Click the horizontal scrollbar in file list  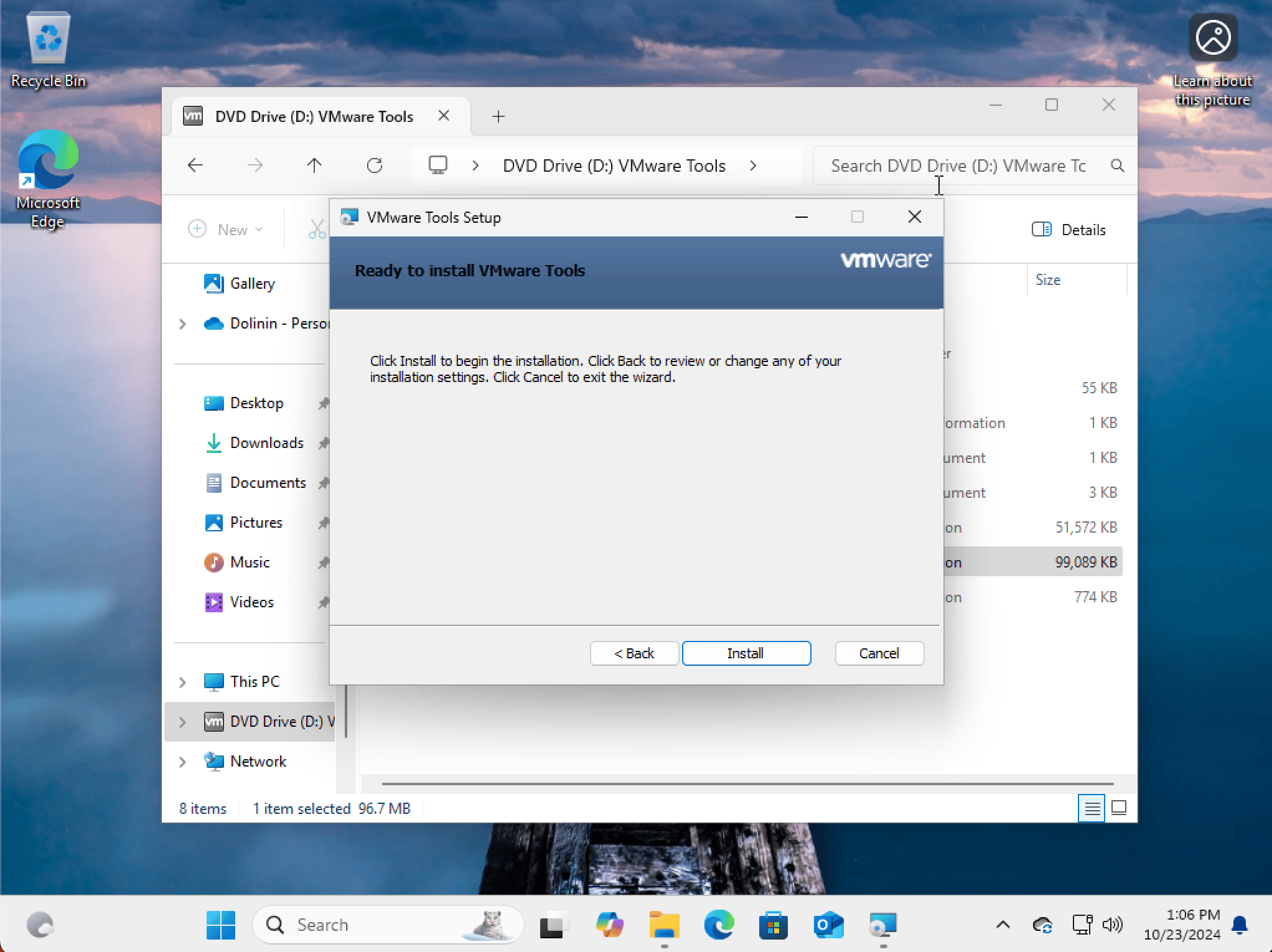[x=747, y=783]
